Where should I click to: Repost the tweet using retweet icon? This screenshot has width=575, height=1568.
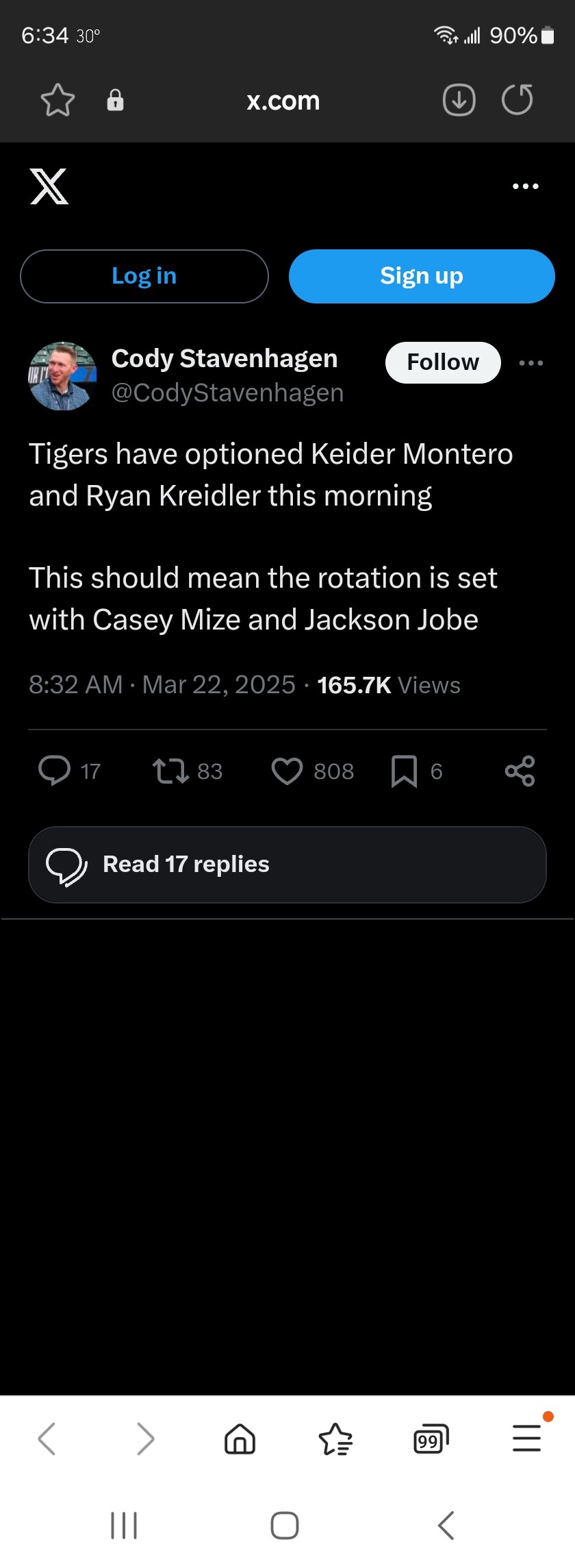(170, 771)
